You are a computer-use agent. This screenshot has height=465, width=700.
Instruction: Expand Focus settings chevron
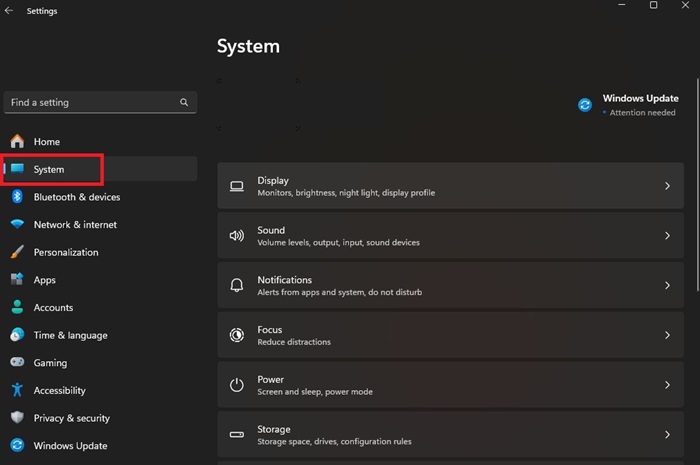click(667, 335)
